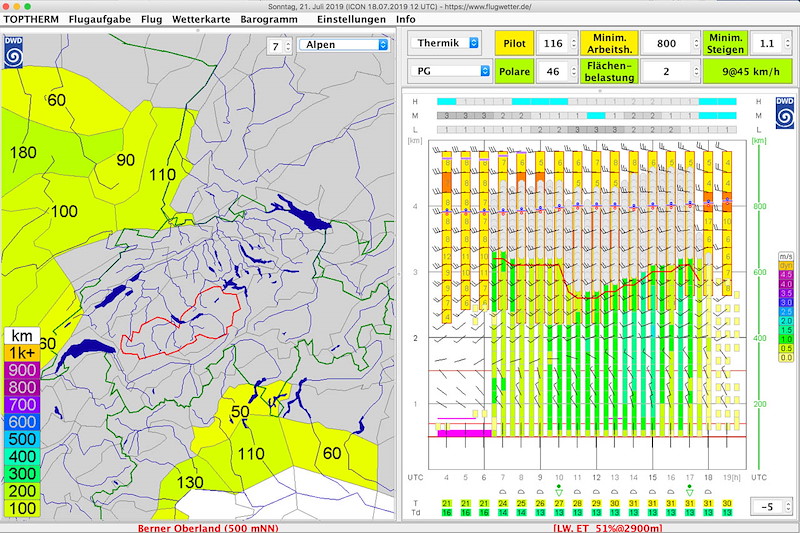Click the 19[h] hour label
The width and height of the screenshot is (800, 533).
(x=732, y=477)
